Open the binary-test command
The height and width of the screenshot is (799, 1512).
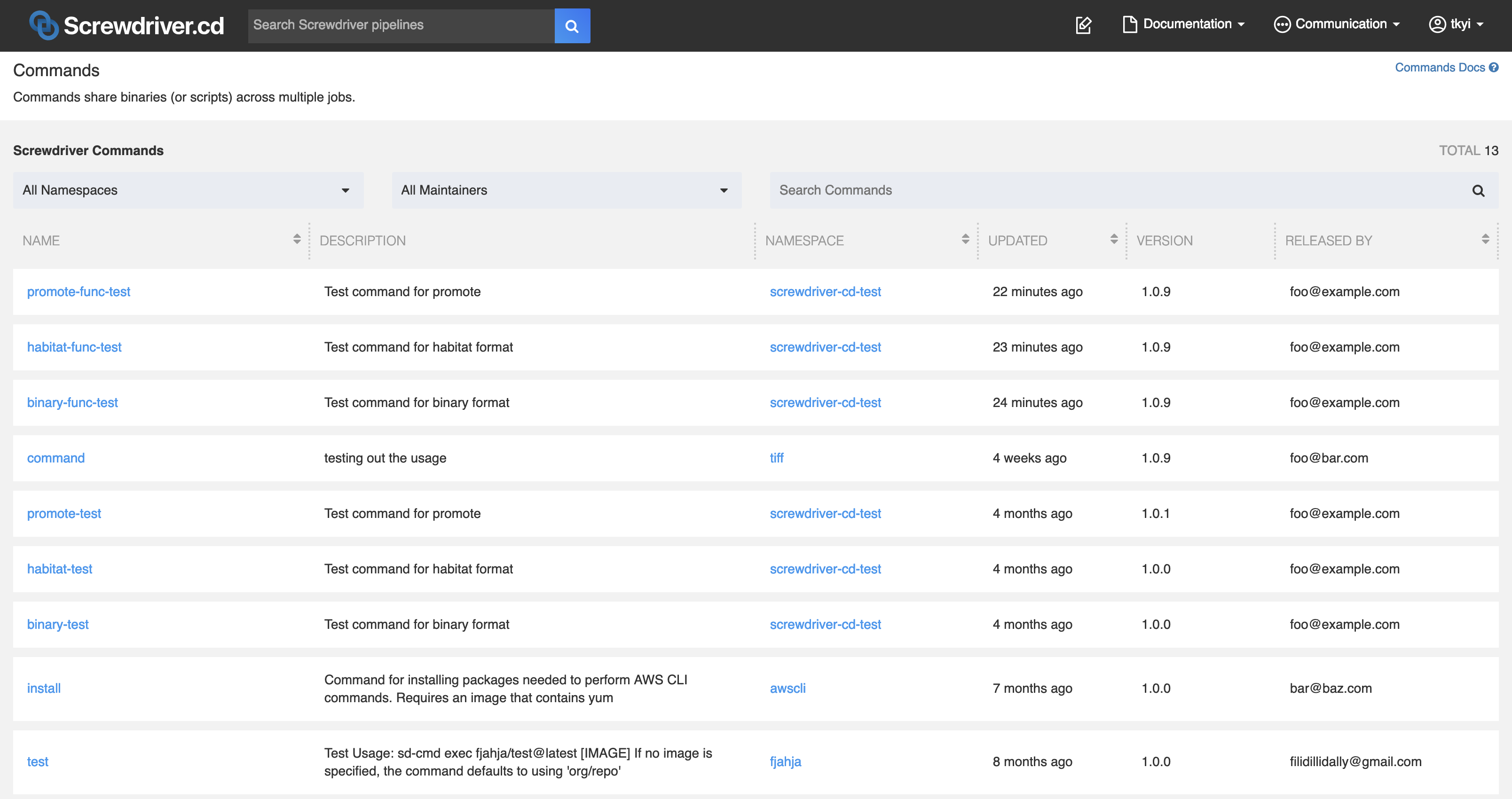coord(57,624)
